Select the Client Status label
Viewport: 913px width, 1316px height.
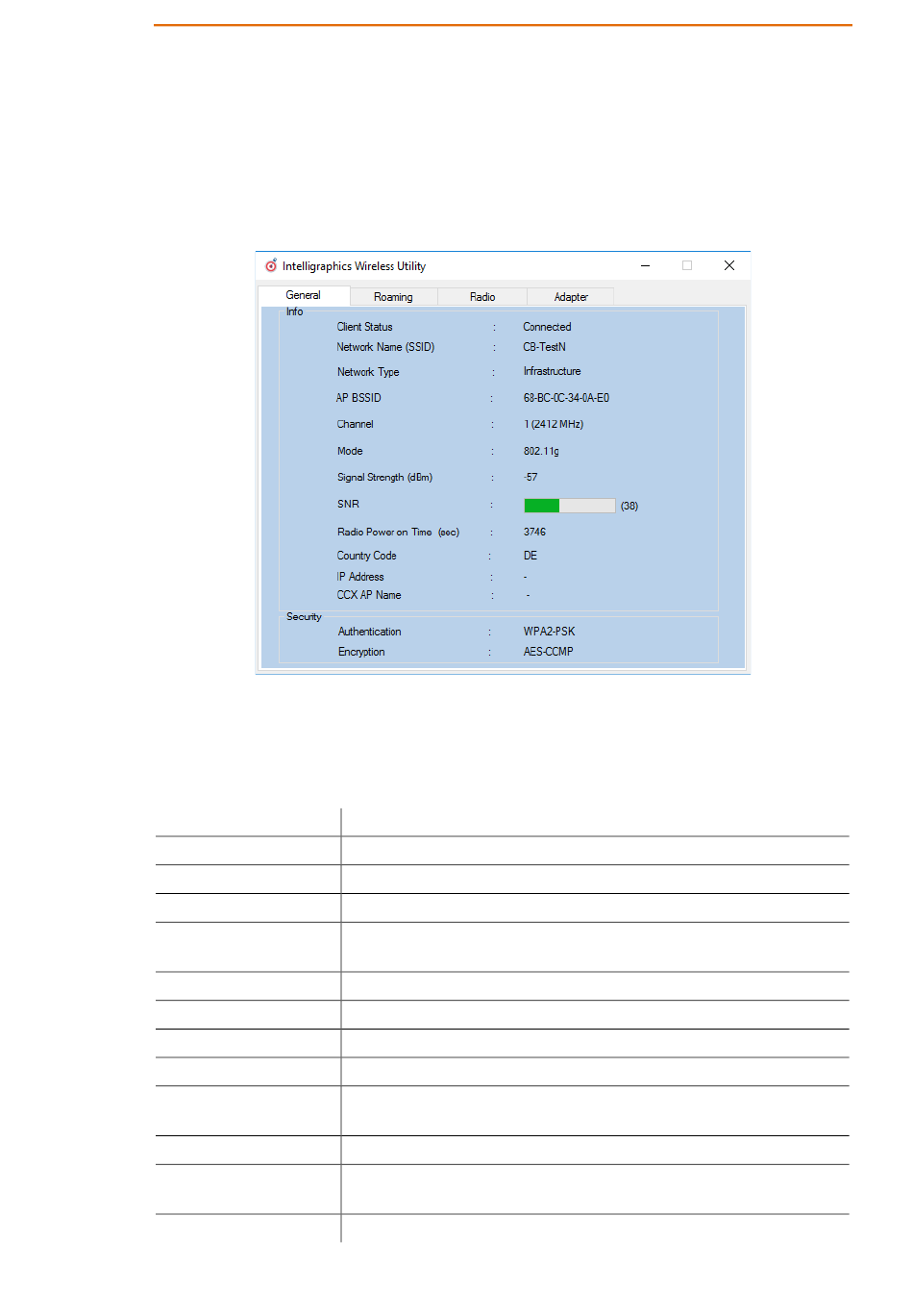pos(365,327)
